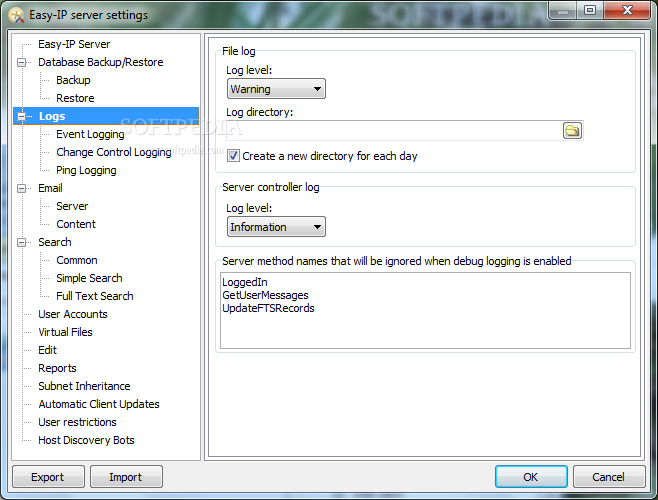
Task: Select the Search tree item
Action: tap(55, 242)
